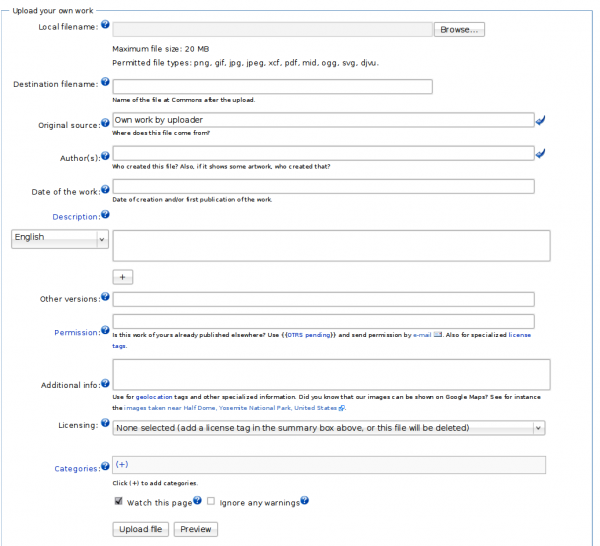Focus the Author(s) text field
The height and width of the screenshot is (546, 600).
click(x=323, y=153)
